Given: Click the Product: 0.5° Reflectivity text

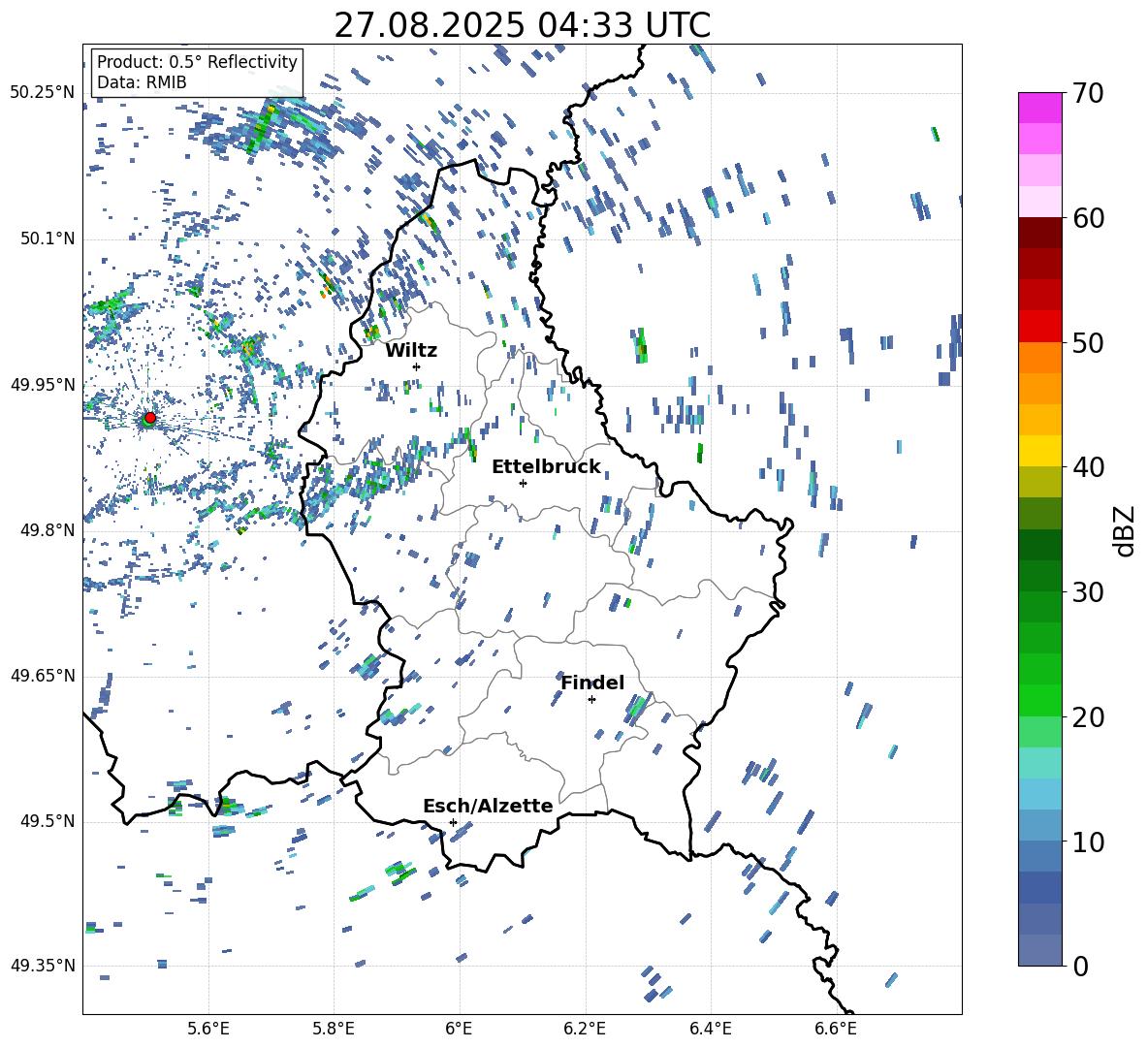Looking at the screenshot, I should coord(197,62).
